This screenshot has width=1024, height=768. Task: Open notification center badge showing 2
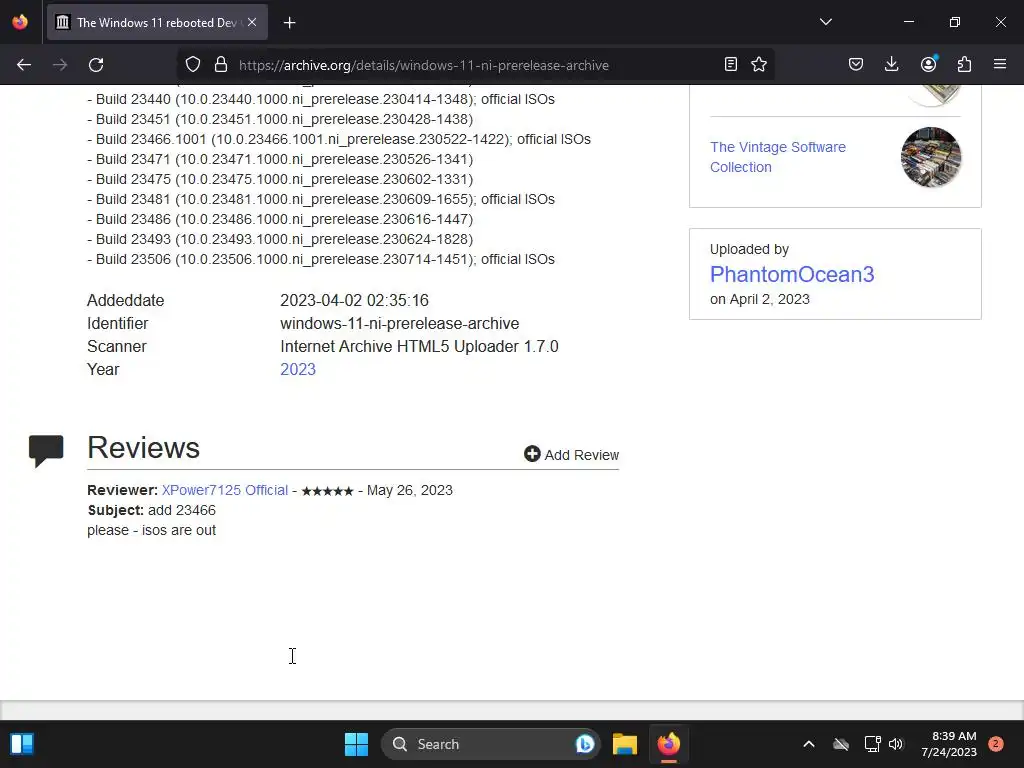(x=996, y=744)
